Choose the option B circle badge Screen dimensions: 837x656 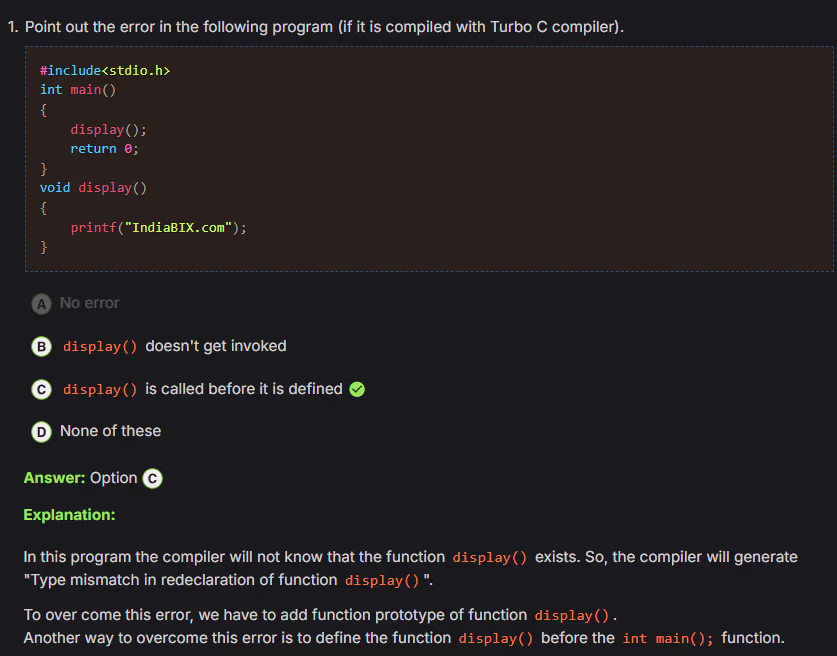(x=41, y=346)
